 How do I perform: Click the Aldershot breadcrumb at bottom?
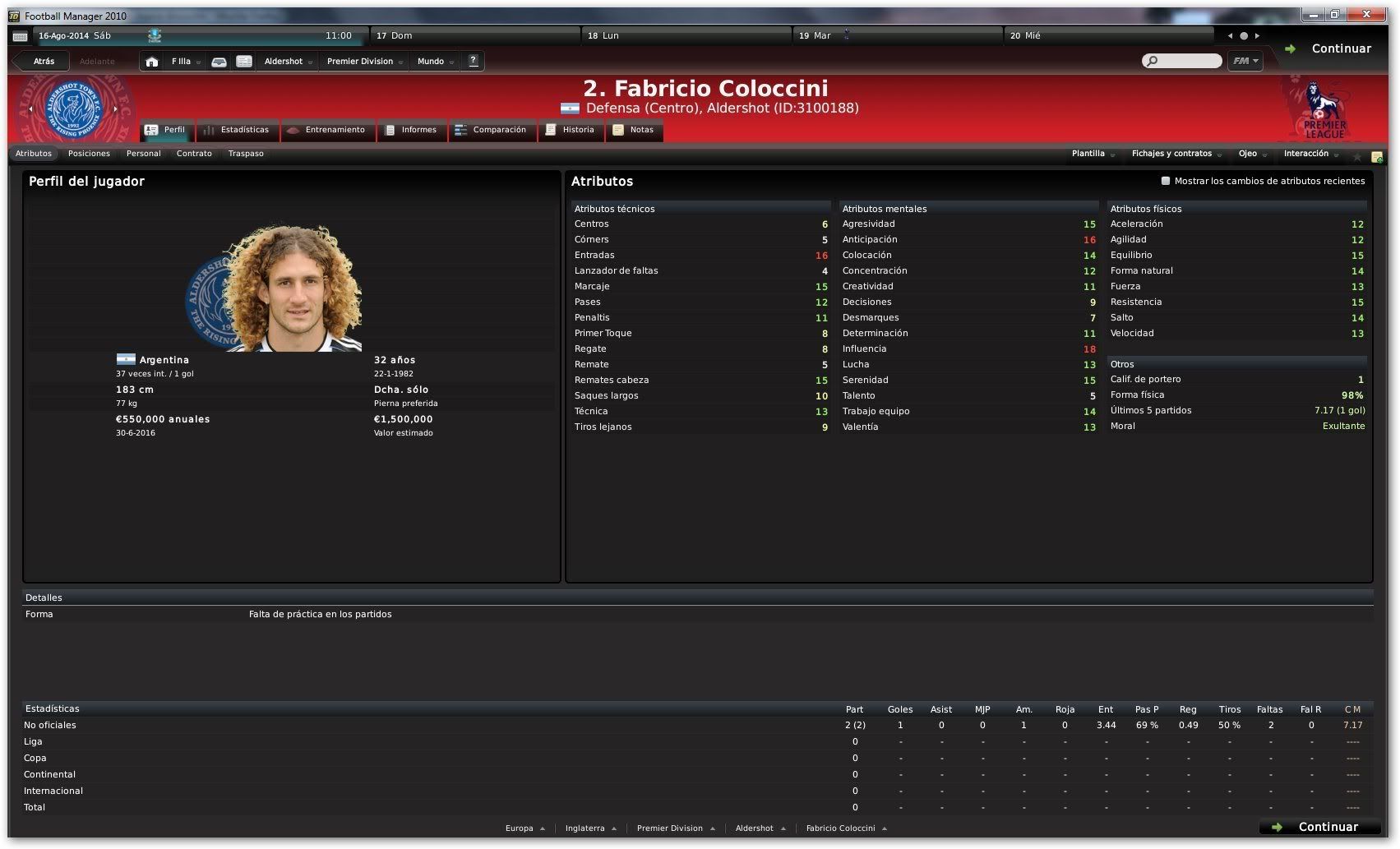click(x=760, y=828)
